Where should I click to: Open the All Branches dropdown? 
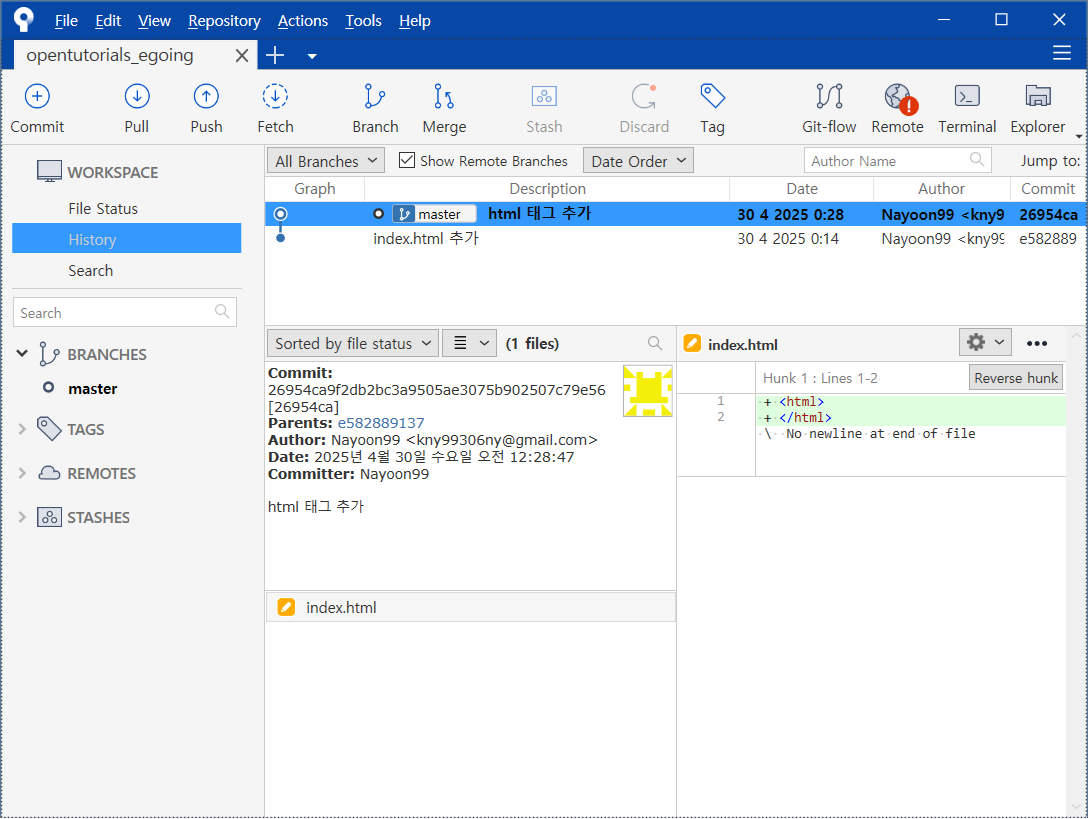coord(325,161)
